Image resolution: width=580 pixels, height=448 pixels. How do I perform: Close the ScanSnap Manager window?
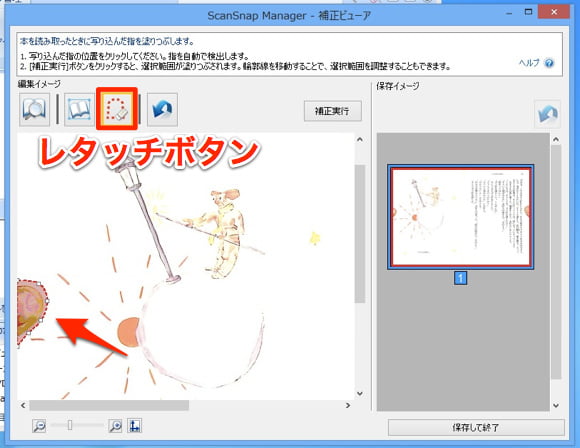(x=554, y=12)
